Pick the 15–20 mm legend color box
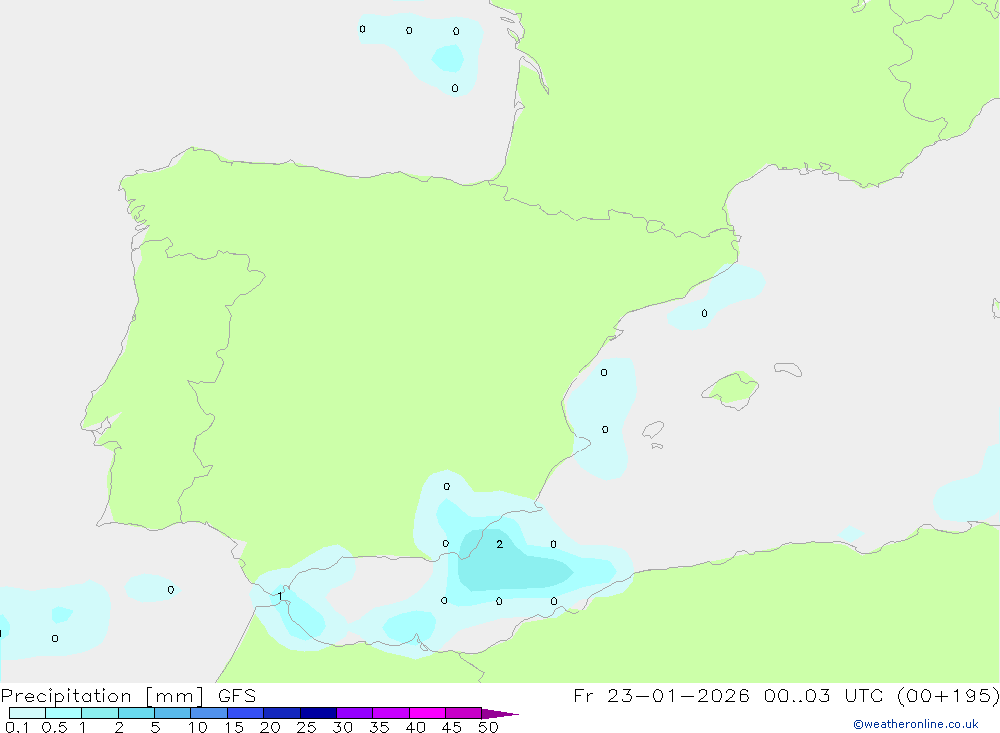1000x733 pixels. (246, 713)
